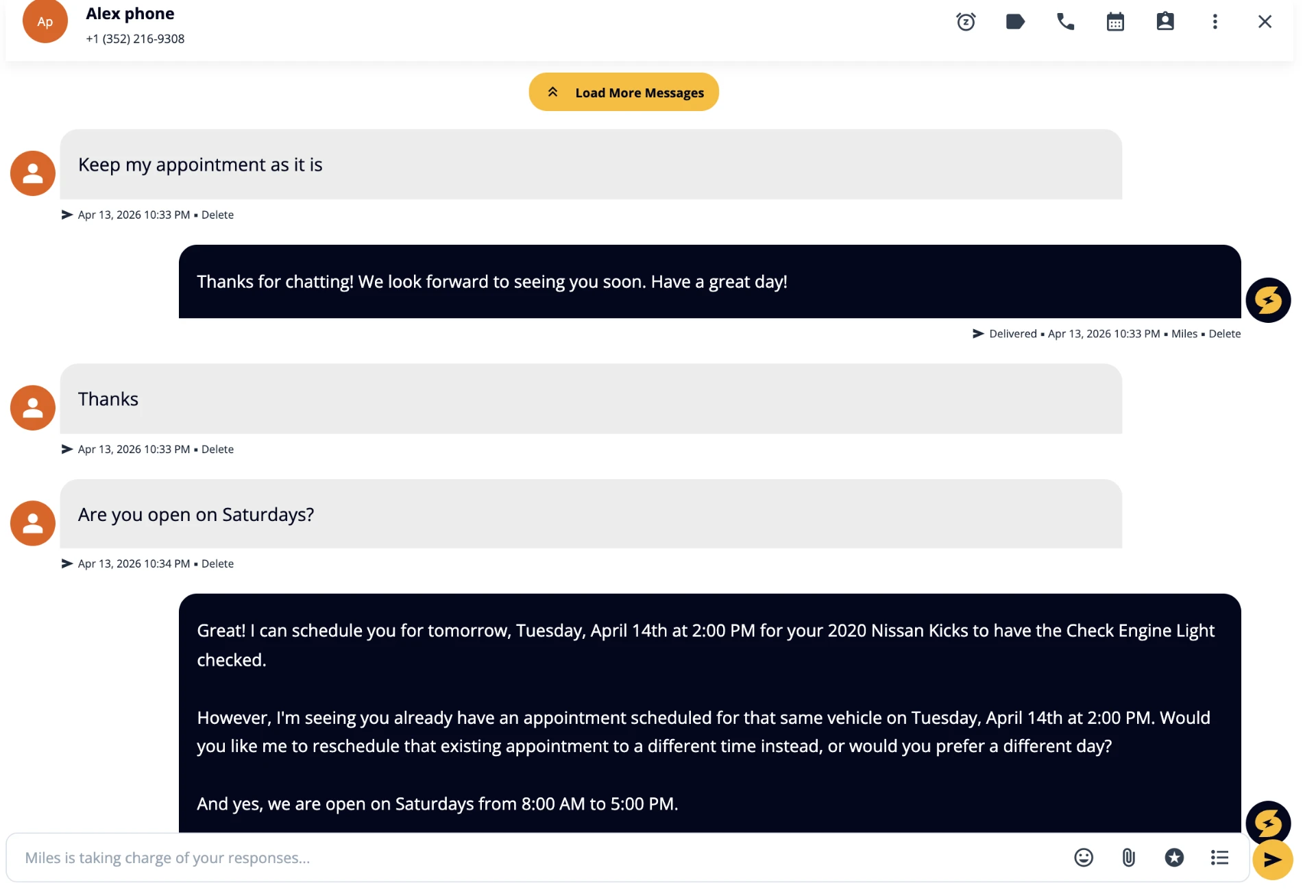Screen dimensions: 1316x896
Task: Open the emoji picker
Action: [x=1084, y=858]
